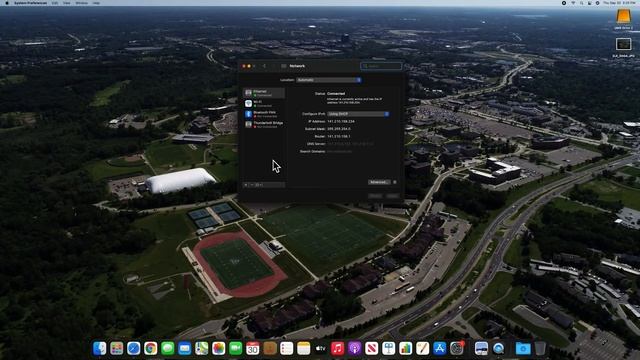Screen dimensions: 640x360
Task: Open Finder from the Dock
Action: 100,348
